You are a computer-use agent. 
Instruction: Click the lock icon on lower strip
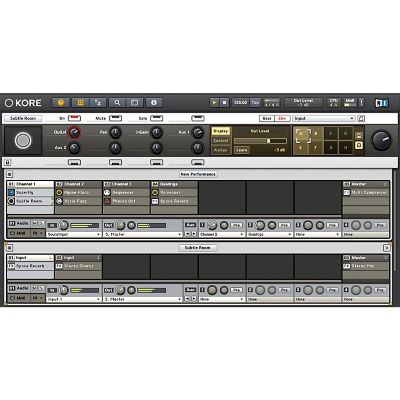coord(7,162)
